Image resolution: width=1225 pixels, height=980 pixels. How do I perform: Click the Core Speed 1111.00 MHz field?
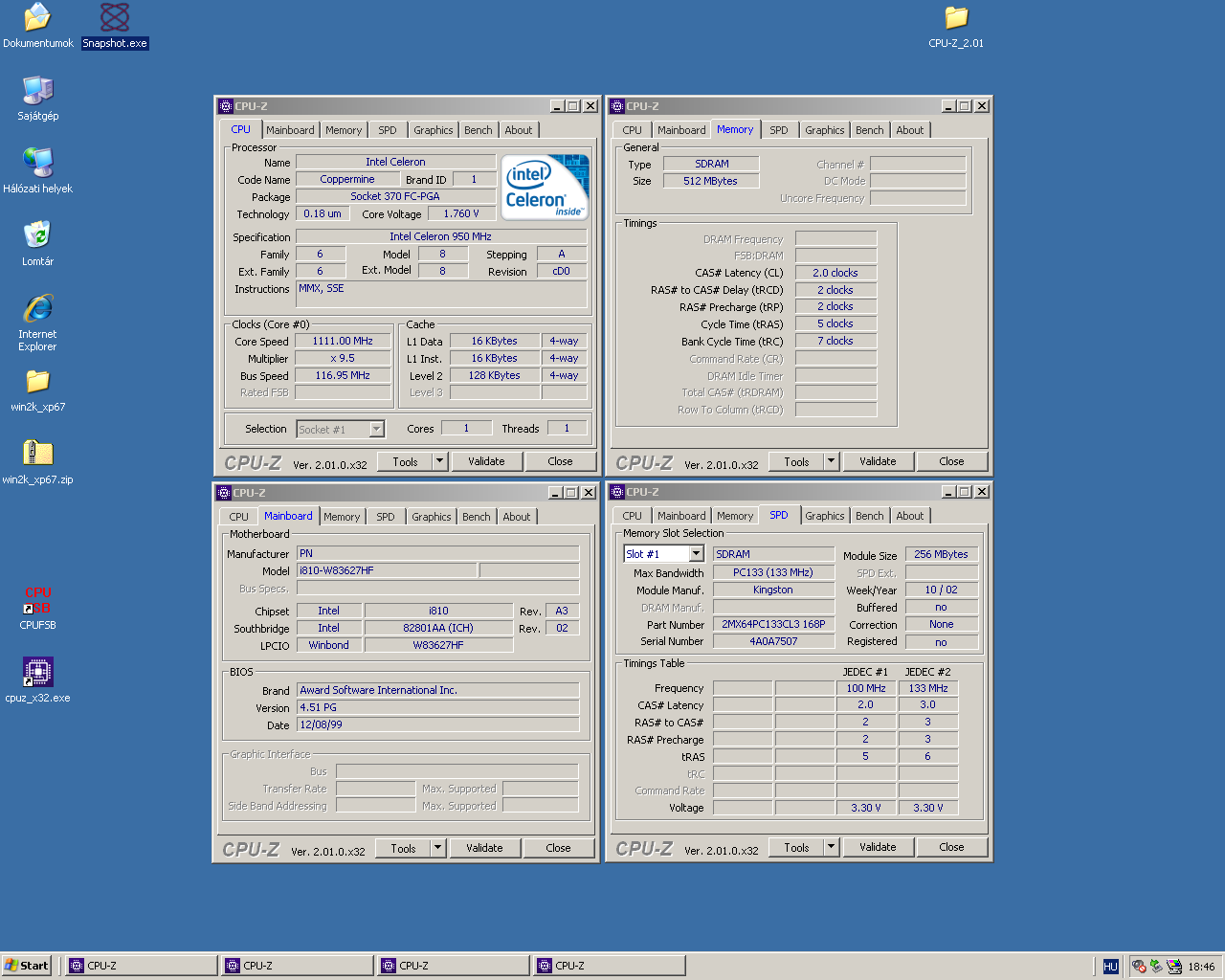point(343,341)
